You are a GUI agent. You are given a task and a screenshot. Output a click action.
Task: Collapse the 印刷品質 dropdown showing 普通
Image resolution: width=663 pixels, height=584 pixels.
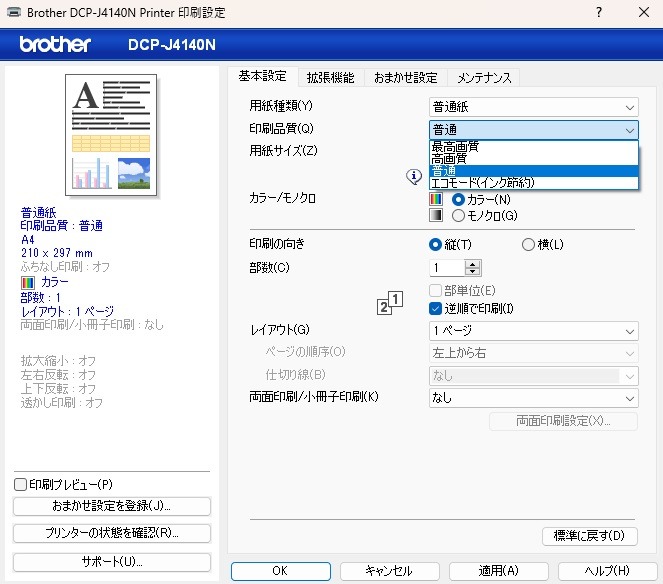pyautogui.click(x=534, y=130)
